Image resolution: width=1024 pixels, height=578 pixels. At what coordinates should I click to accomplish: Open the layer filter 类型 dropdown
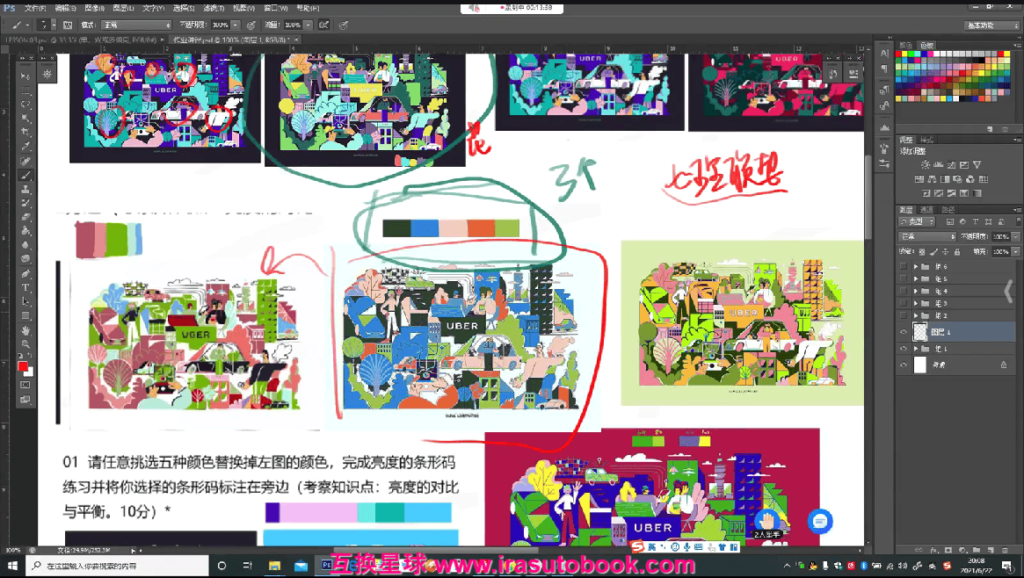(919, 222)
